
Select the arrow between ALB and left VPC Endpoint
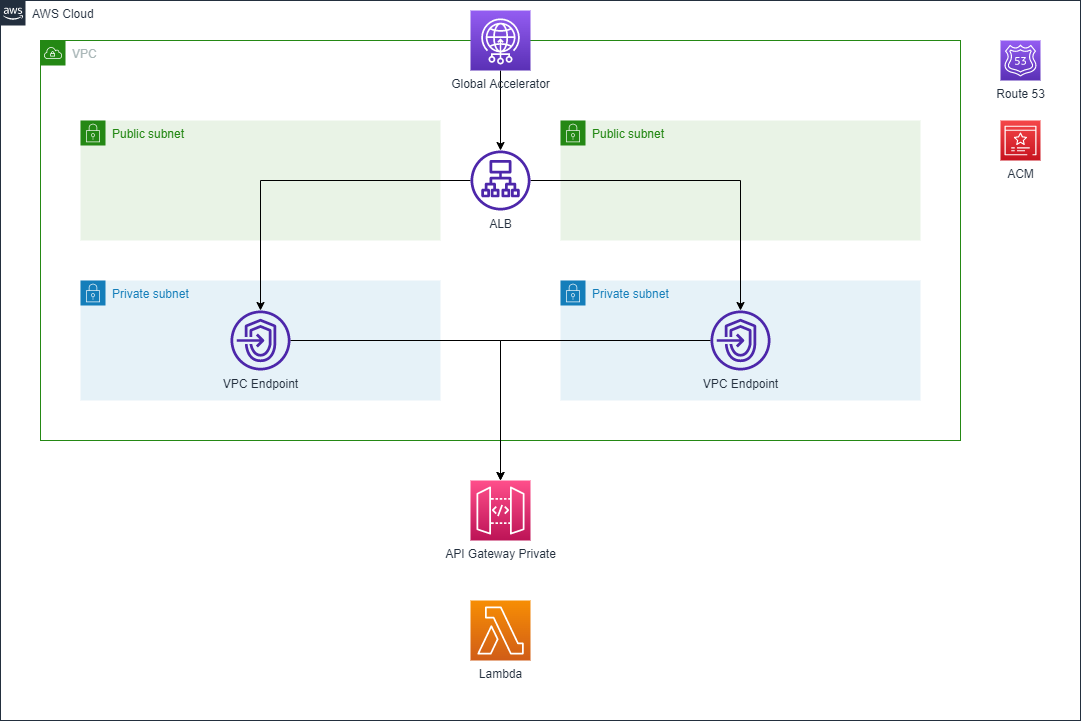(x=260, y=250)
